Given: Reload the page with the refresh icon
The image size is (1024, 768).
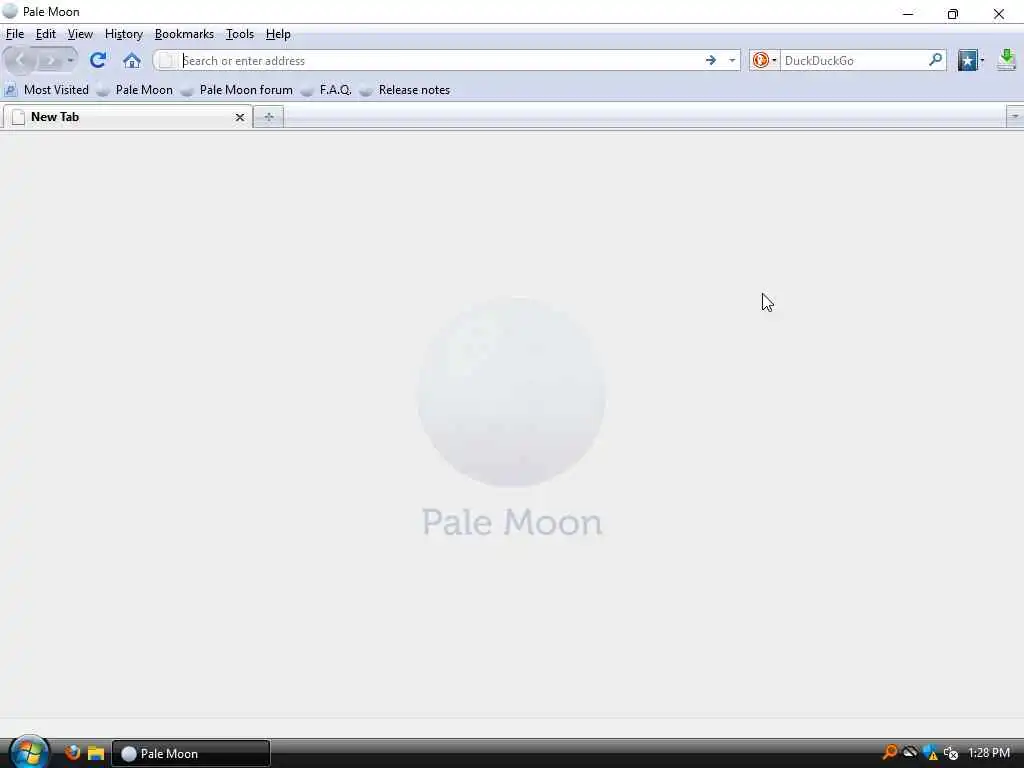Looking at the screenshot, I should (98, 61).
